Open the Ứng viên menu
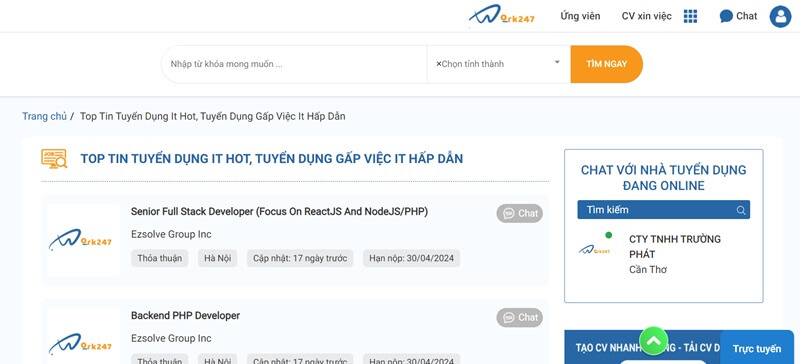The width and height of the screenshot is (800, 364). pos(580,16)
